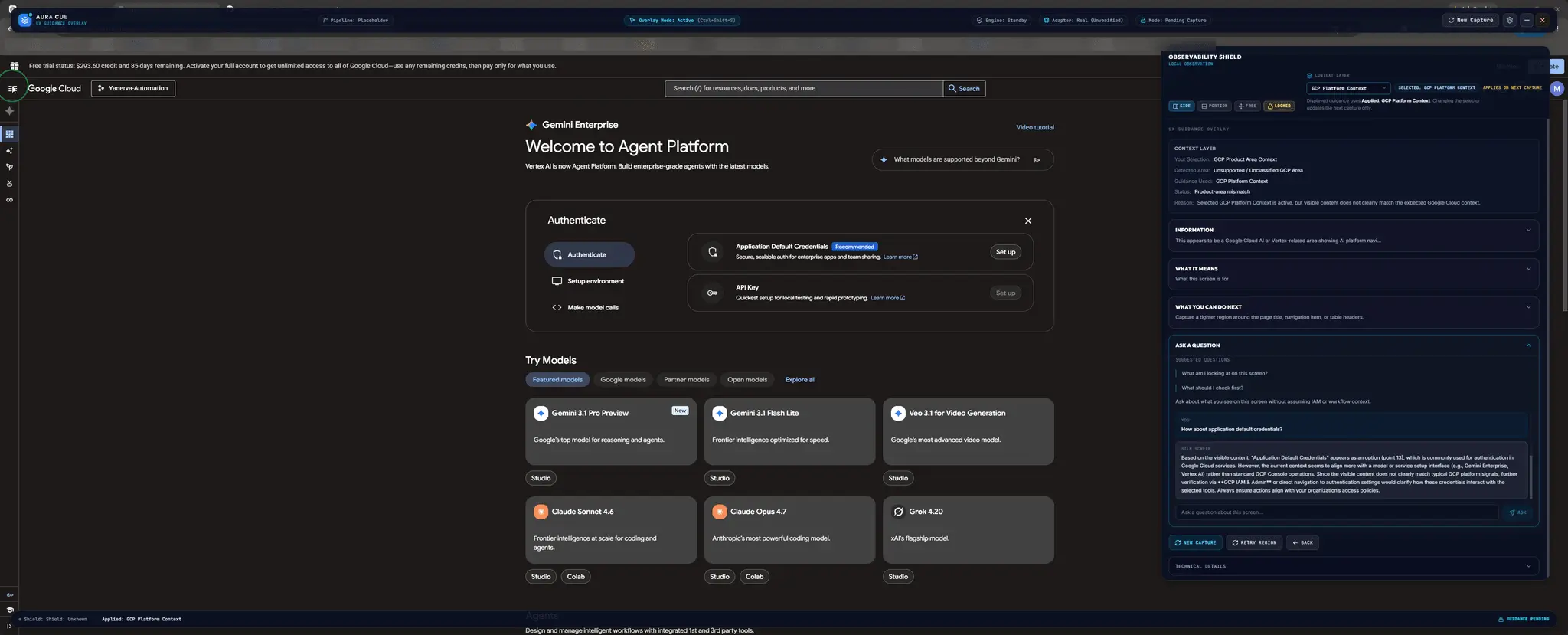Close the Authenticate card

coord(1028,221)
